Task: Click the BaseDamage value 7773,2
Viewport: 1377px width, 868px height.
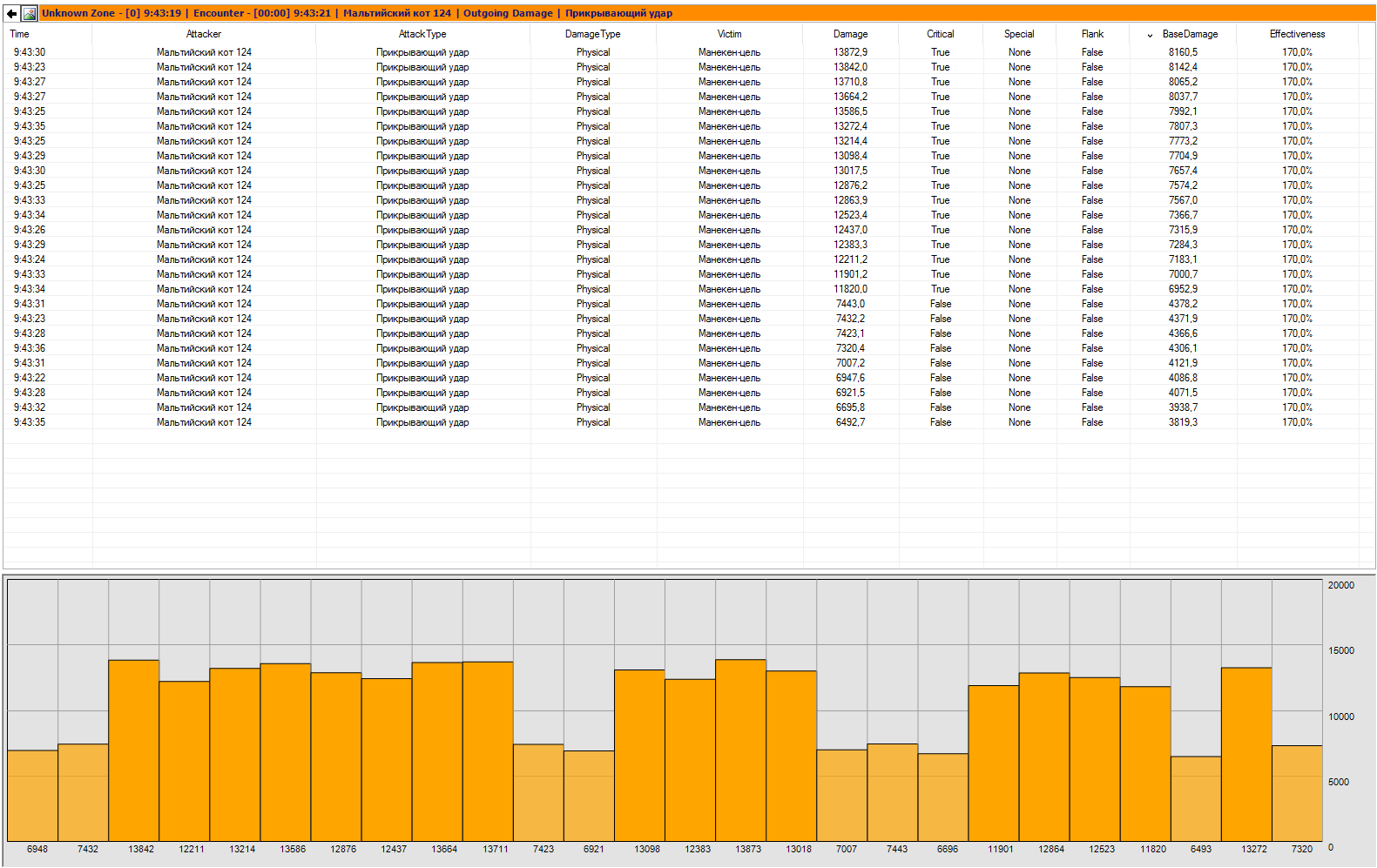Action: pyautogui.click(x=1183, y=141)
